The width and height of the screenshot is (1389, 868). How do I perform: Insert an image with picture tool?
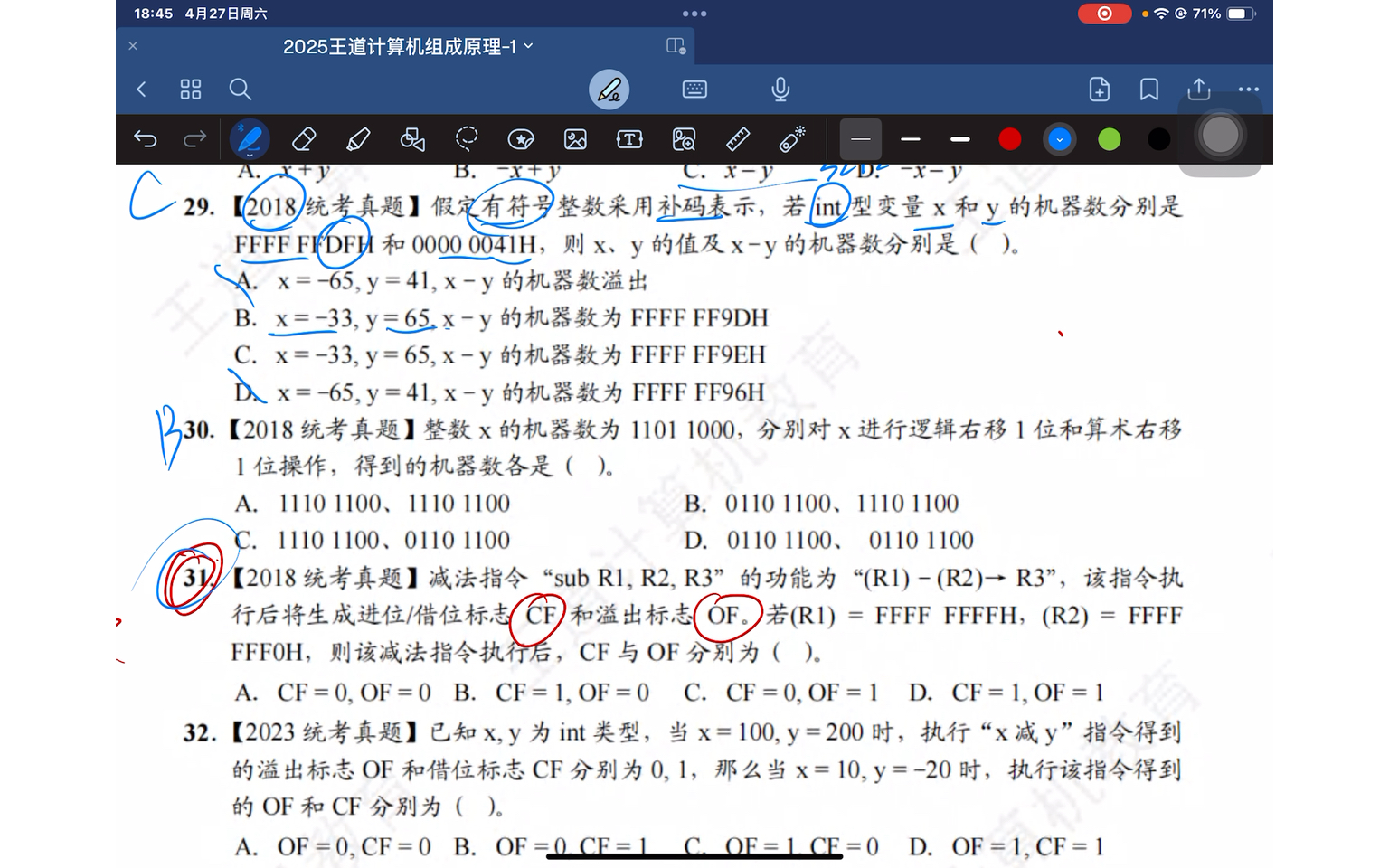(575, 139)
